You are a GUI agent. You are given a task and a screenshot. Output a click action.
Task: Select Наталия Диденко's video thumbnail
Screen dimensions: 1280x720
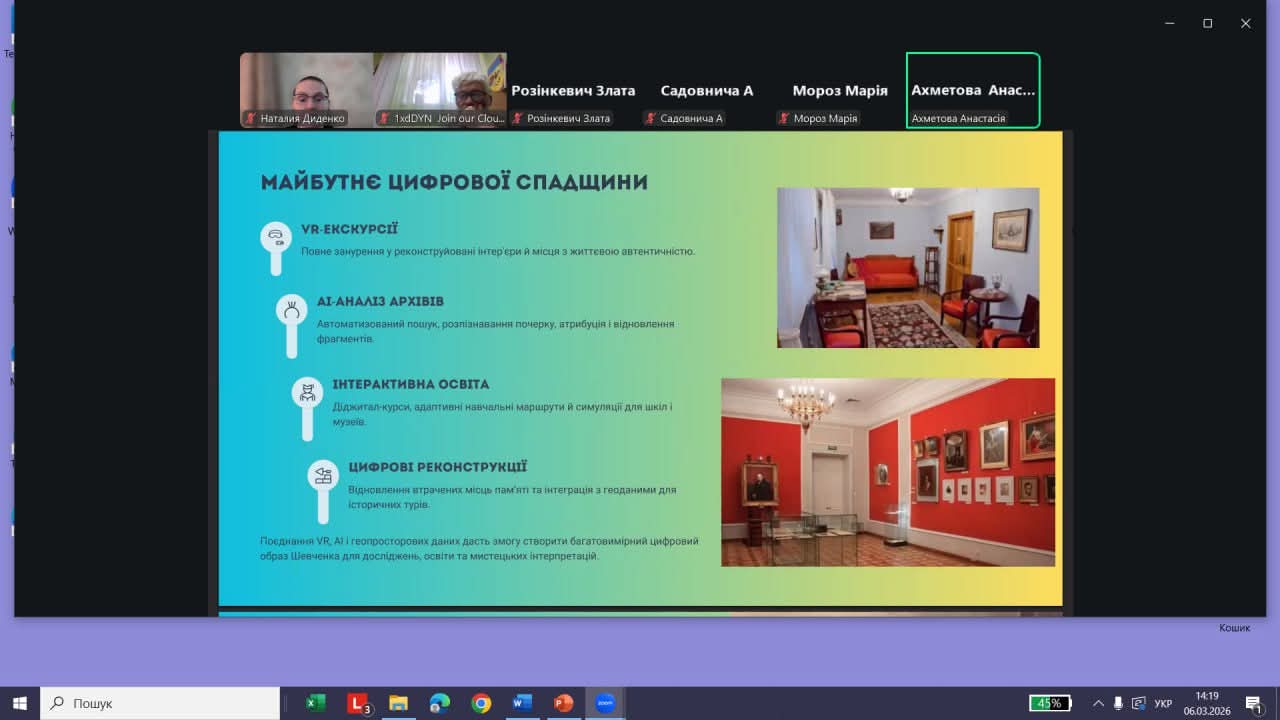pyautogui.click(x=306, y=90)
